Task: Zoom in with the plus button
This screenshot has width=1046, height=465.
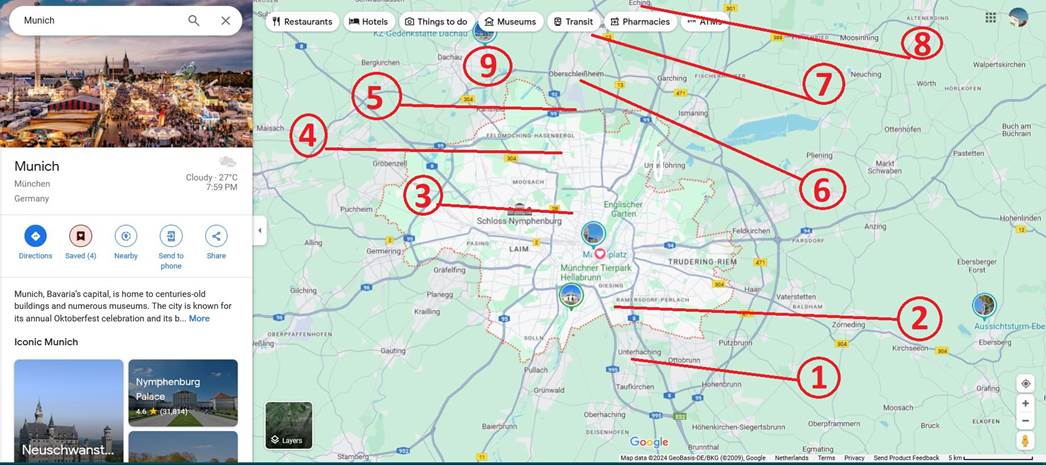Action: coord(1025,404)
